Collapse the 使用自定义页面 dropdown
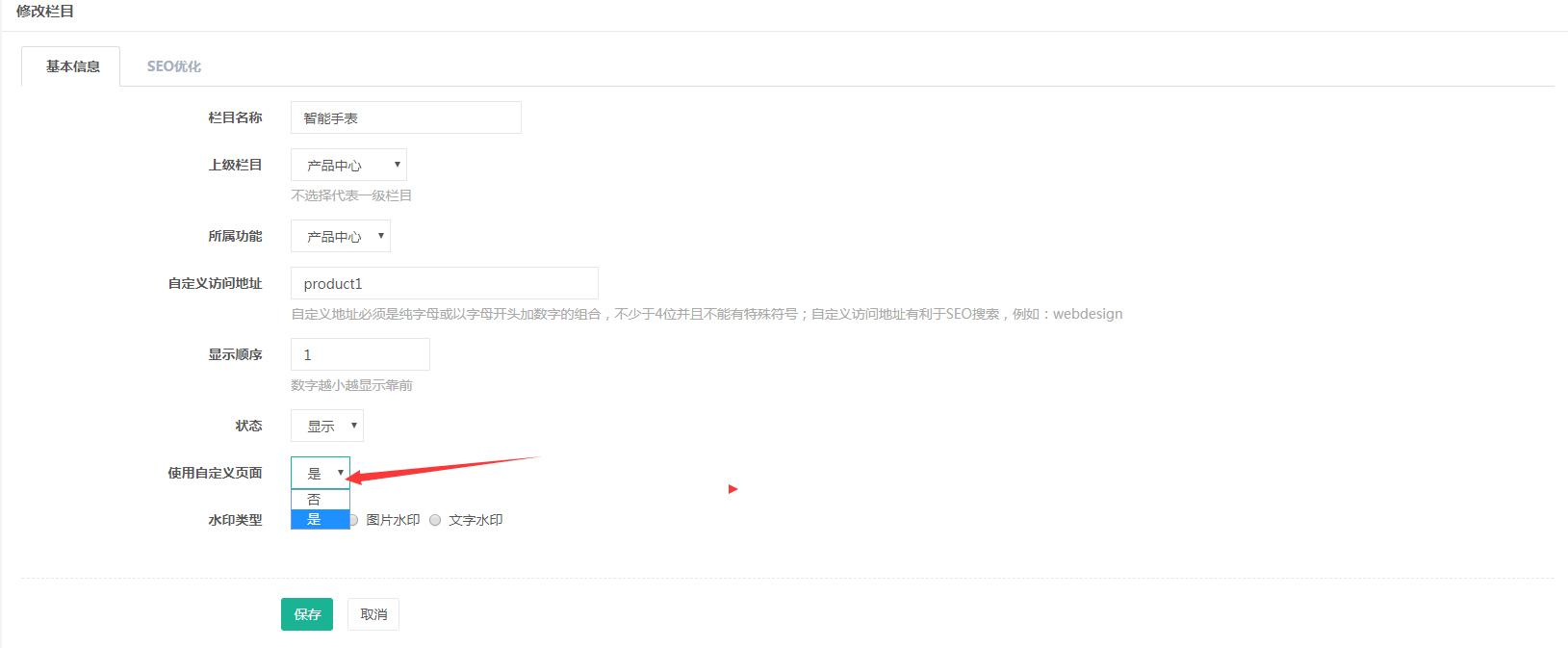The height and width of the screenshot is (648, 1568). (x=321, y=473)
